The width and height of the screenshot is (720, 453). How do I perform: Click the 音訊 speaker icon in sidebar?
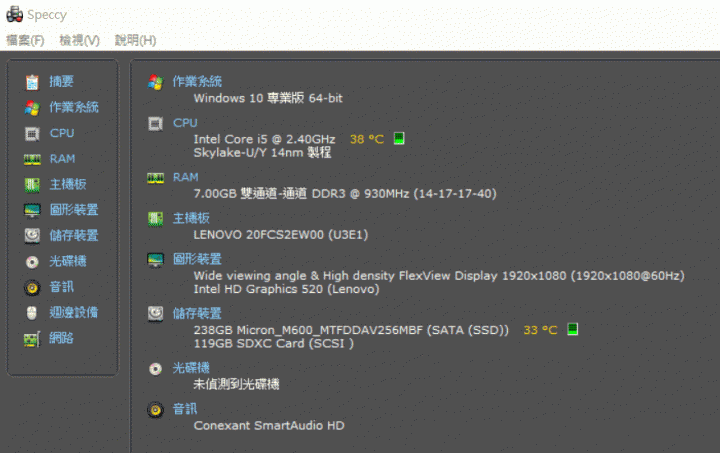32,287
